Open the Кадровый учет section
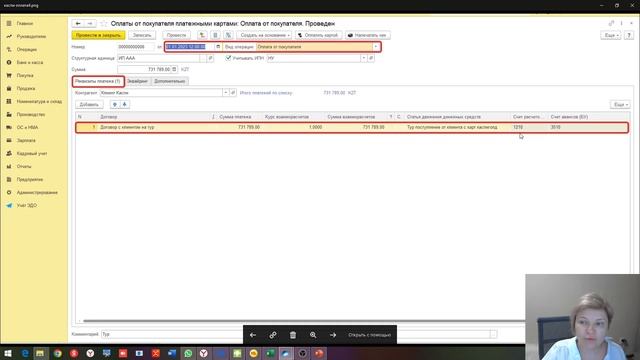 pyautogui.click(x=32, y=153)
